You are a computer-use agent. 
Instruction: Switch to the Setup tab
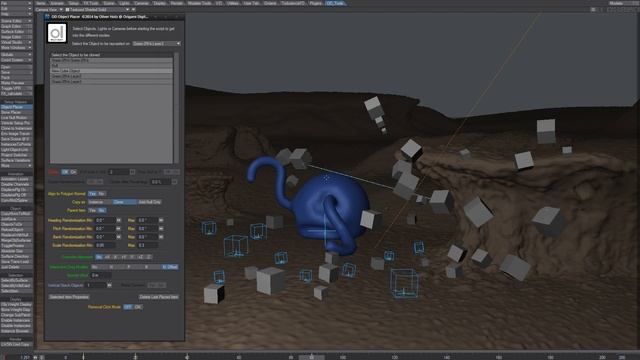click(x=73, y=3)
